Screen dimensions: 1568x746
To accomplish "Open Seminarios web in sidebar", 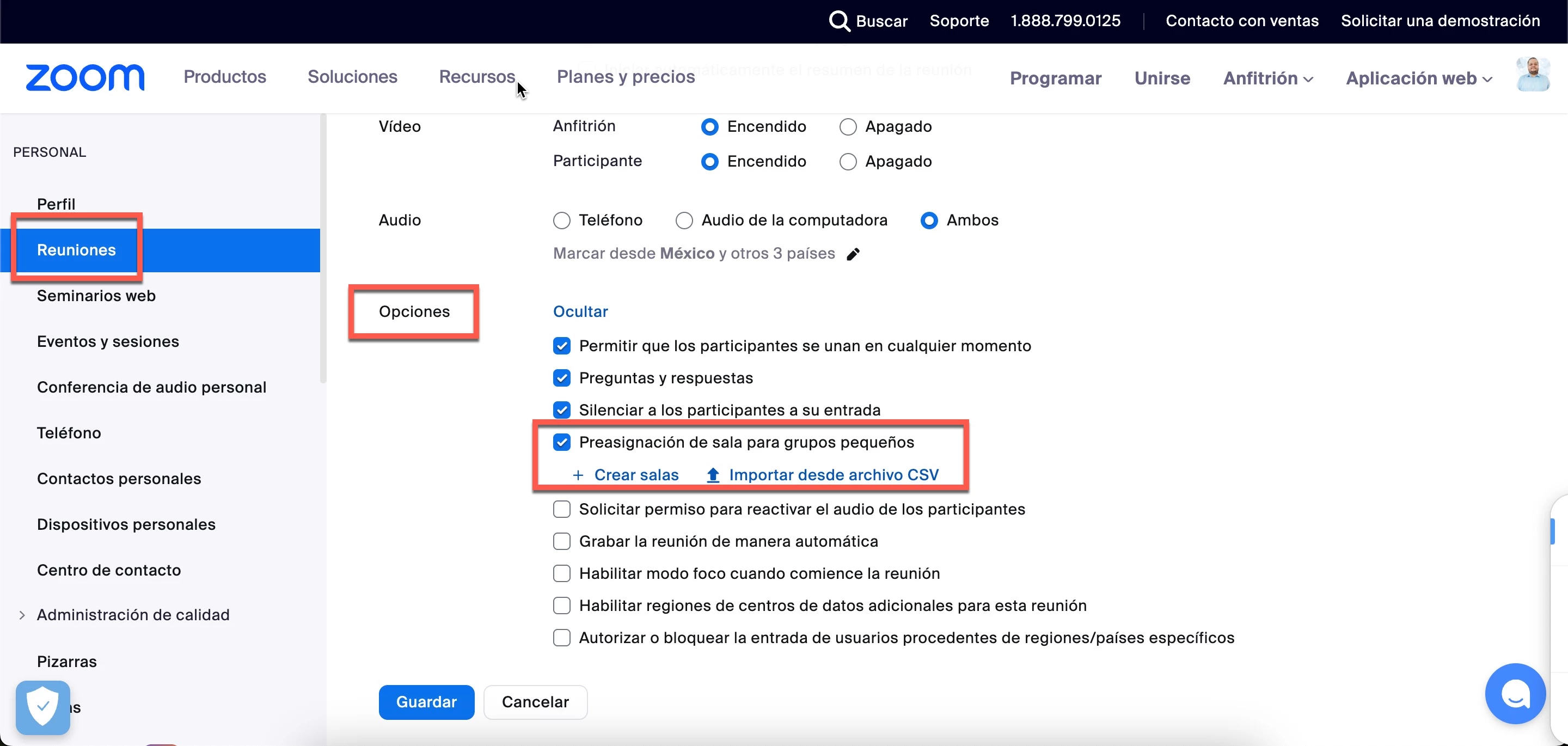I will pyautogui.click(x=96, y=296).
